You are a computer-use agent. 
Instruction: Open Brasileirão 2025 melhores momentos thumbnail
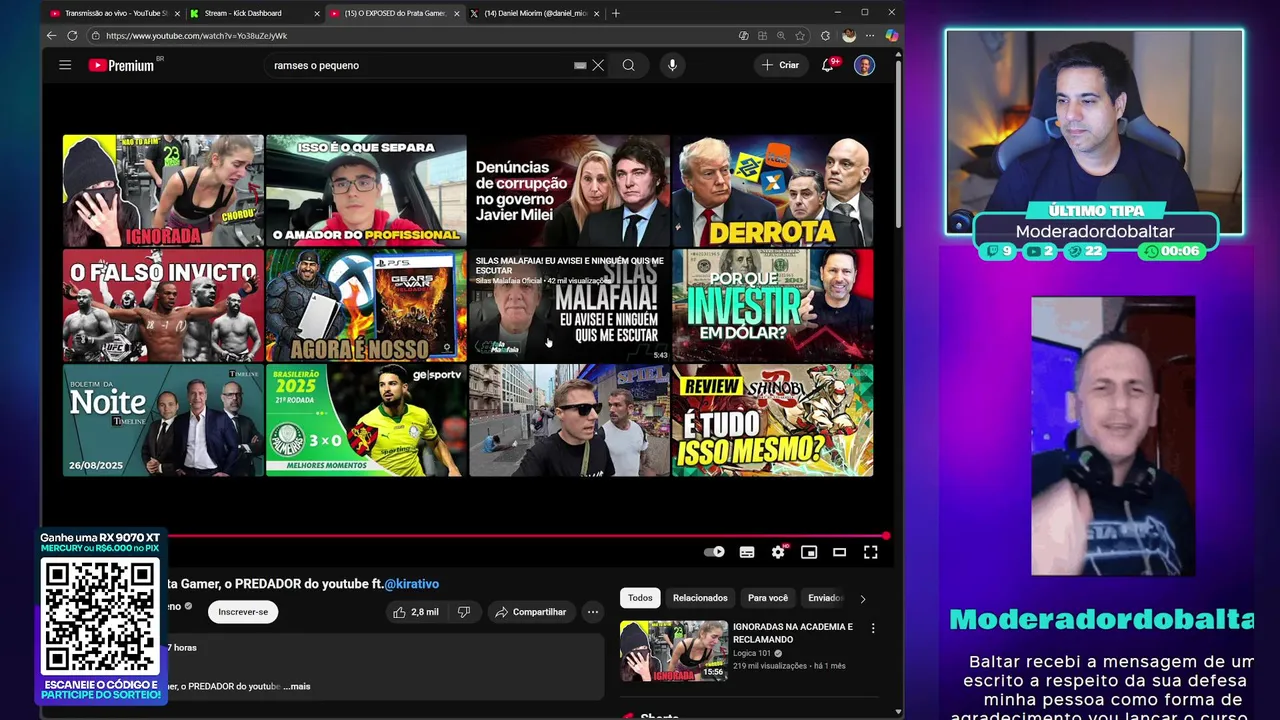[x=366, y=420]
